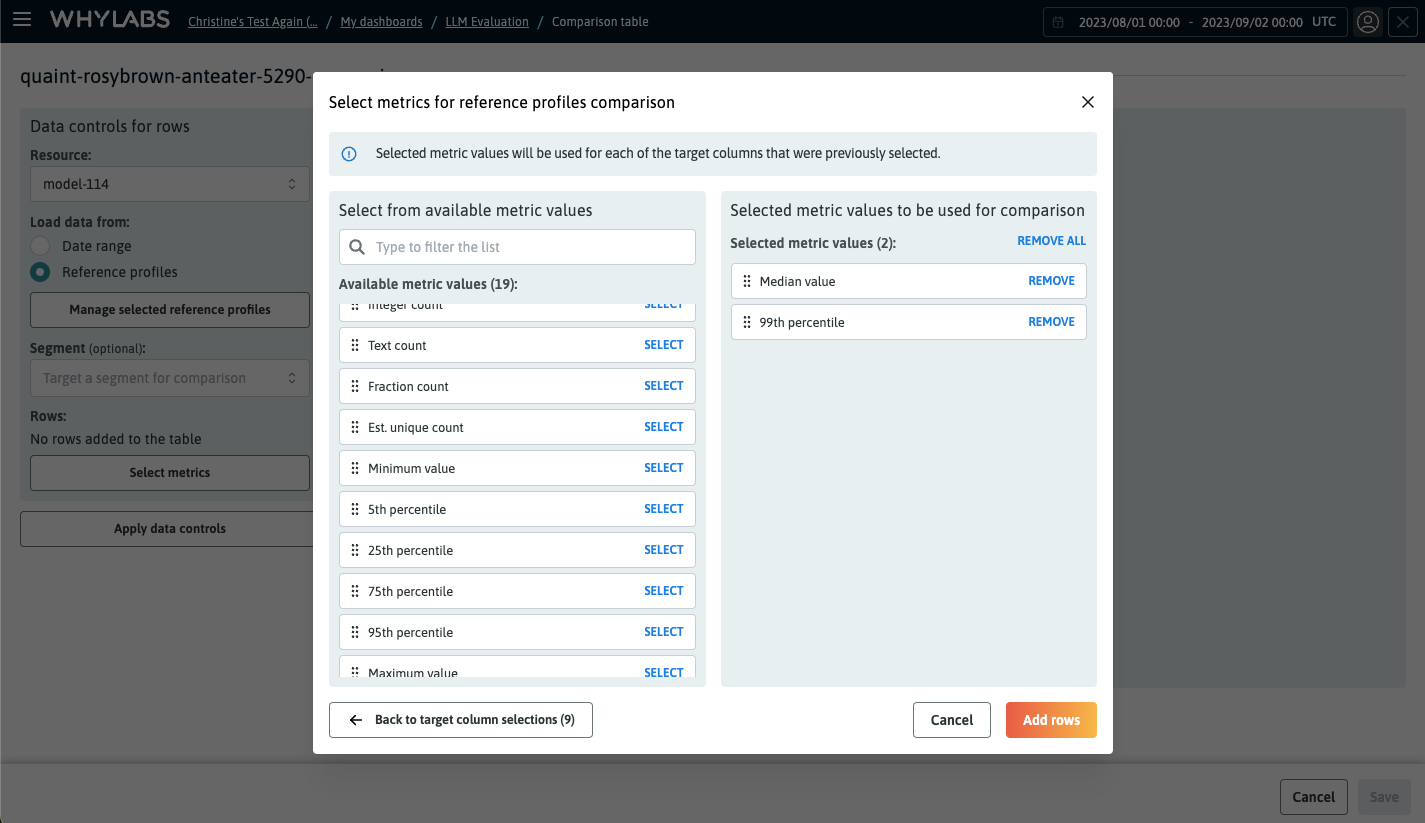
Task: Select the 95th percentile metric
Action: (664, 631)
